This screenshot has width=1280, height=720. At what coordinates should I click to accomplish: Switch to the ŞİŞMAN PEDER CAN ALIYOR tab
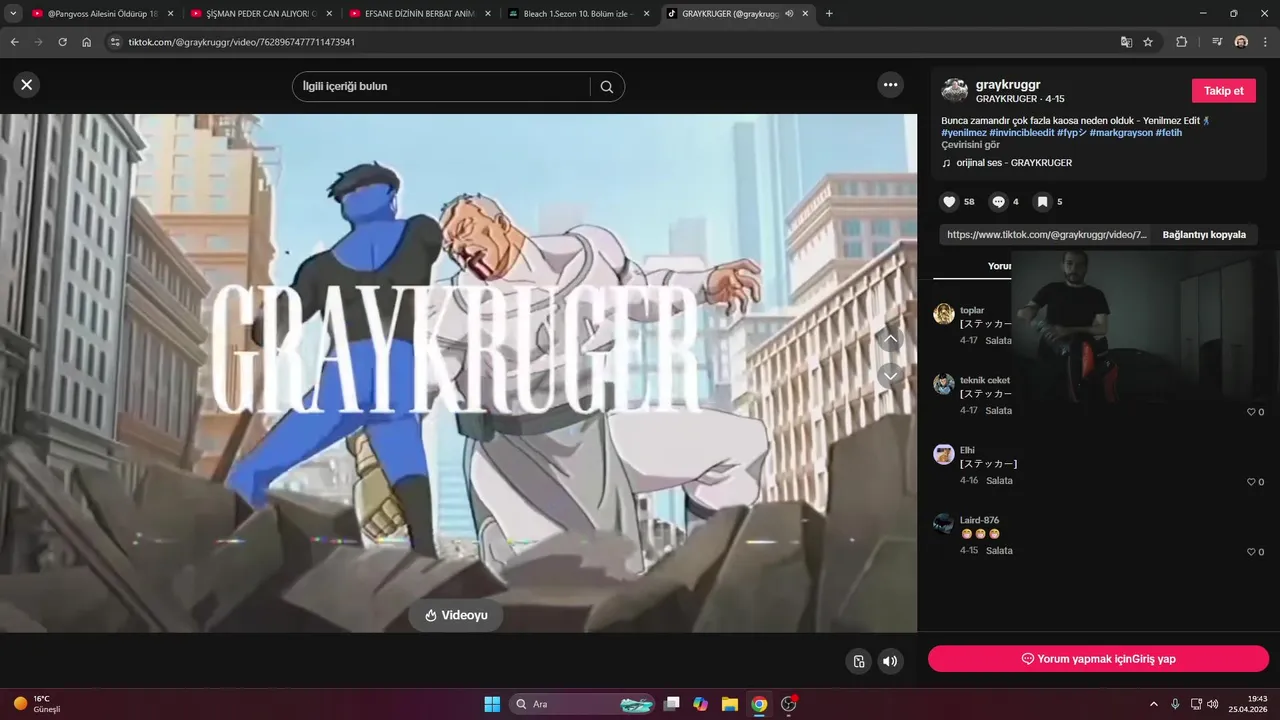pyautogui.click(x=259, y=14)
